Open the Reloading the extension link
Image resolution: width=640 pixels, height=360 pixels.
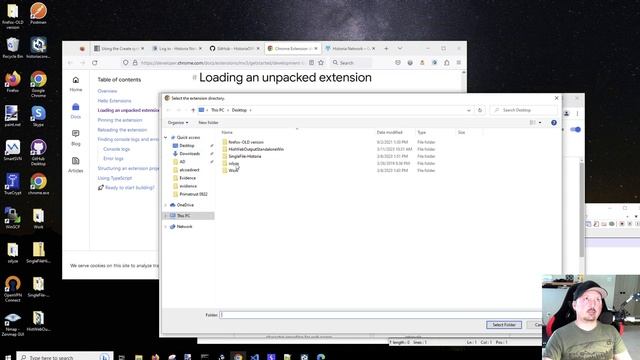point(122,130)
